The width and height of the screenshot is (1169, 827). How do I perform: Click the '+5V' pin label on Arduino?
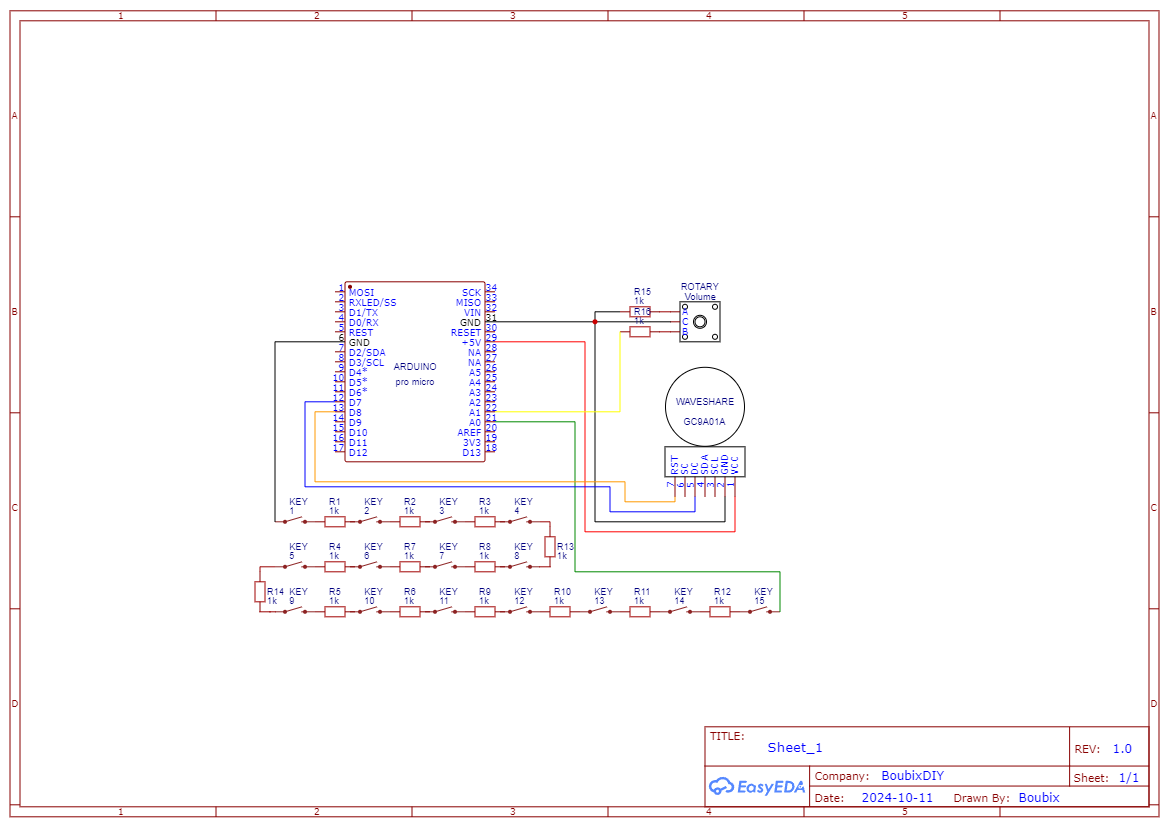(471, 343)
